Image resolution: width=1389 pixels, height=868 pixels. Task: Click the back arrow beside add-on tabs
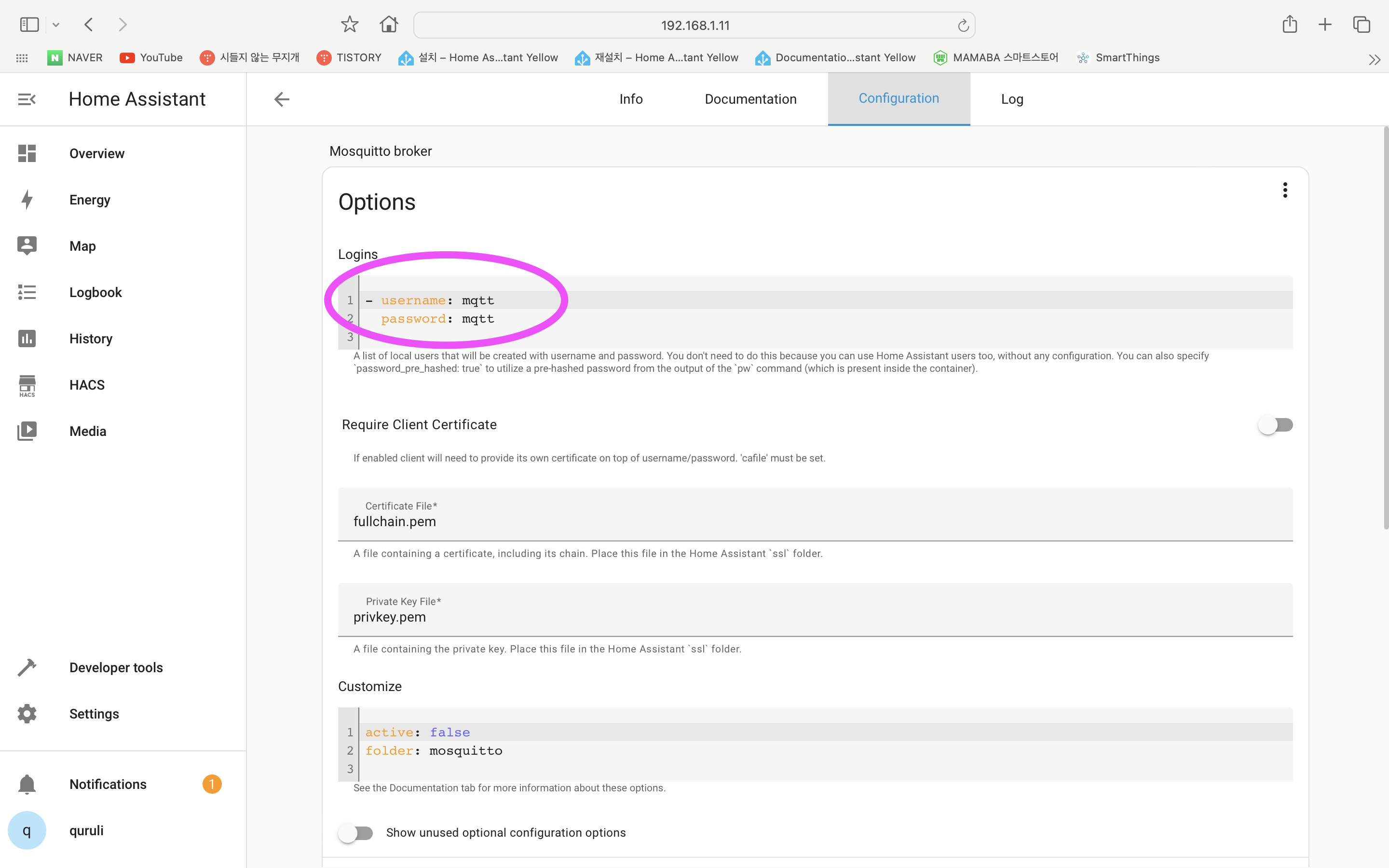click(281, 99)
